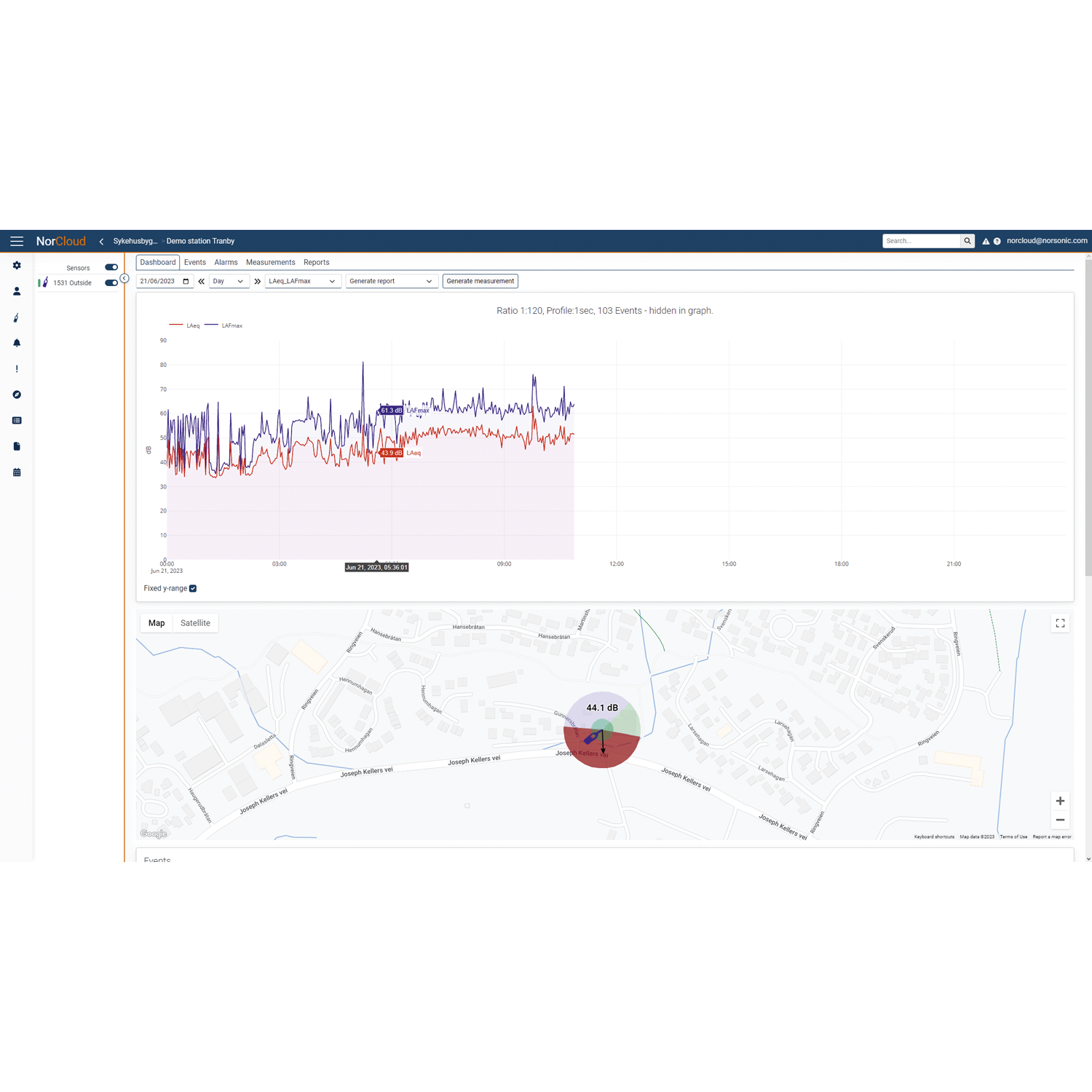Expand the Day period dropdown
Viewport: 1092px width, 1092px height.
(x=228, y=281)
